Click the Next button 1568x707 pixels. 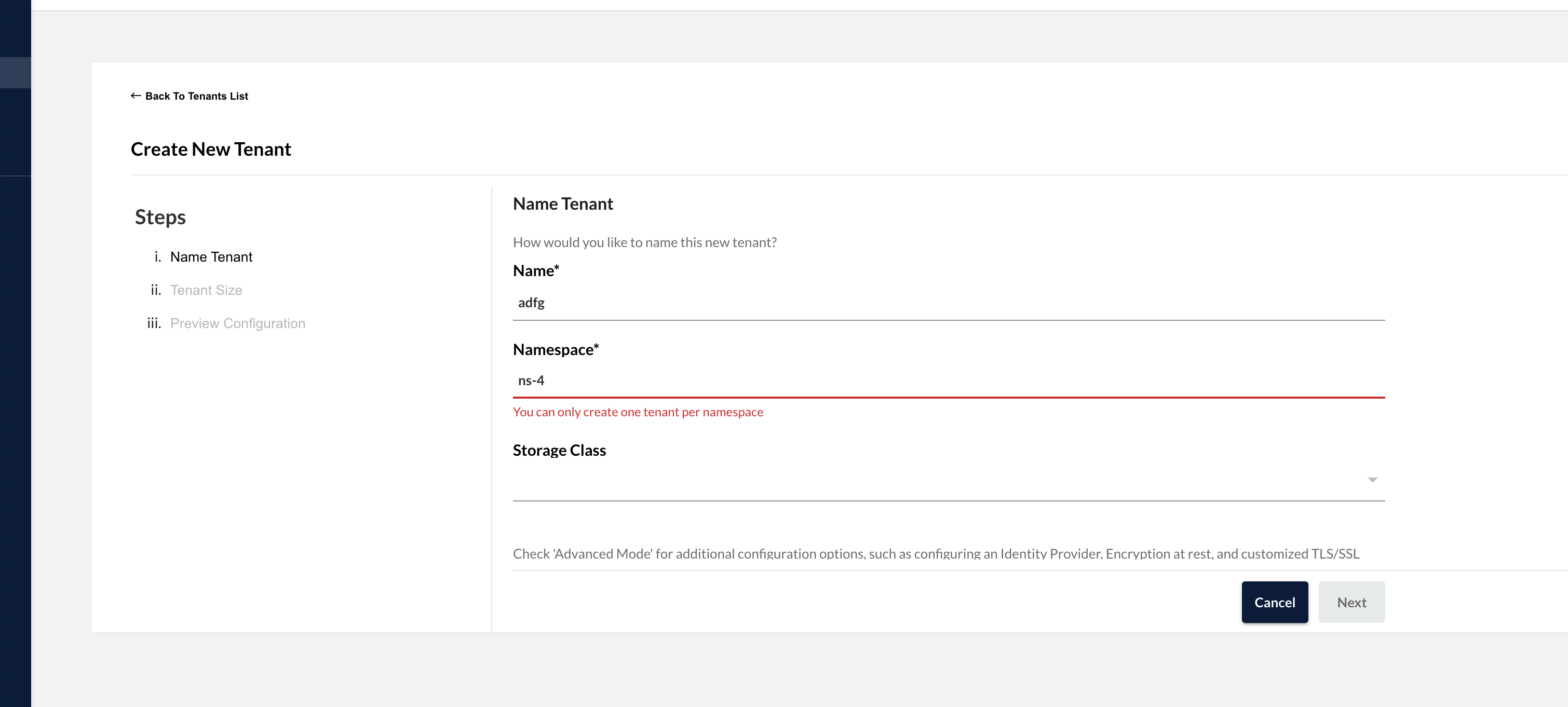click(x=1351, y=602)
